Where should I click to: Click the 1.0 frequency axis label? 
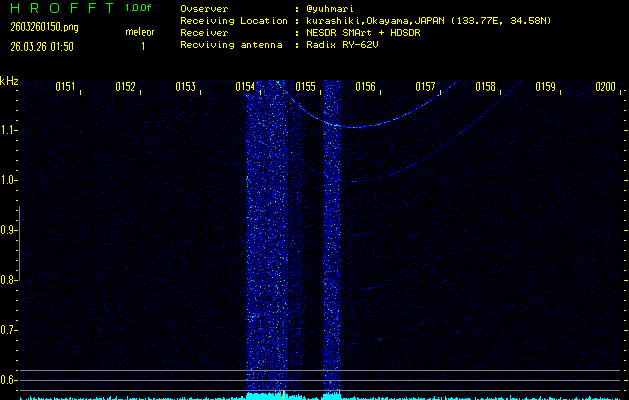[9, 180]
